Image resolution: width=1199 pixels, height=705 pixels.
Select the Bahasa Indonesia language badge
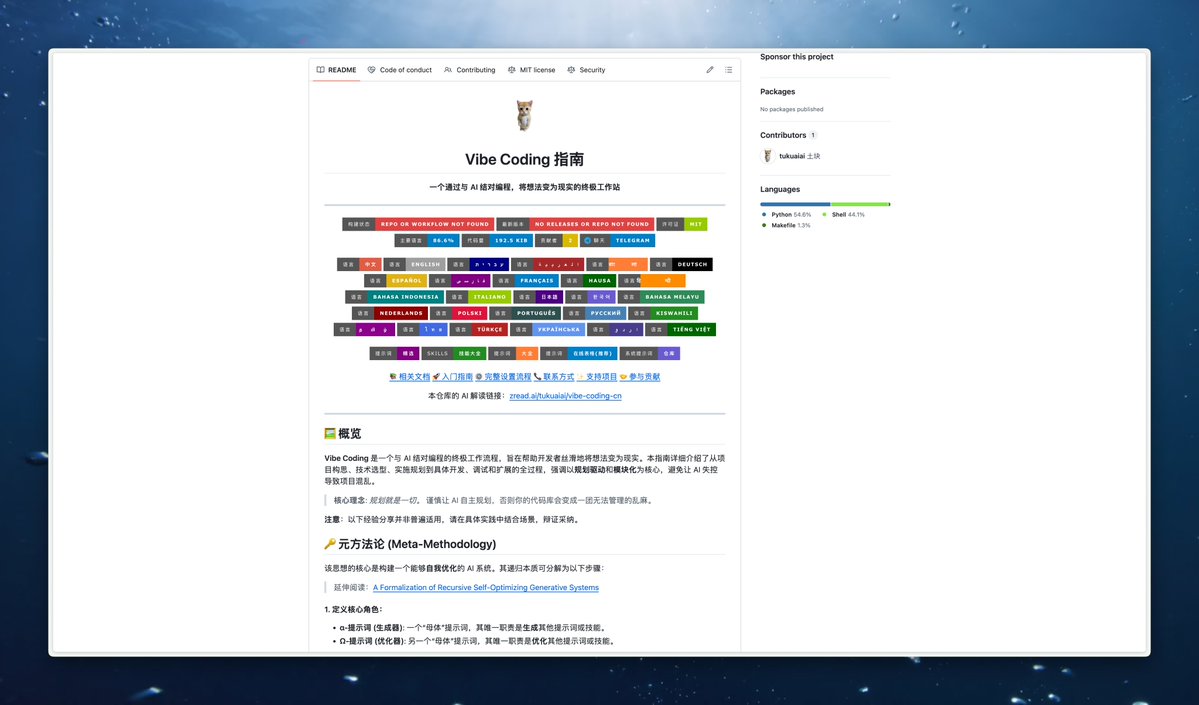[394, 297]
